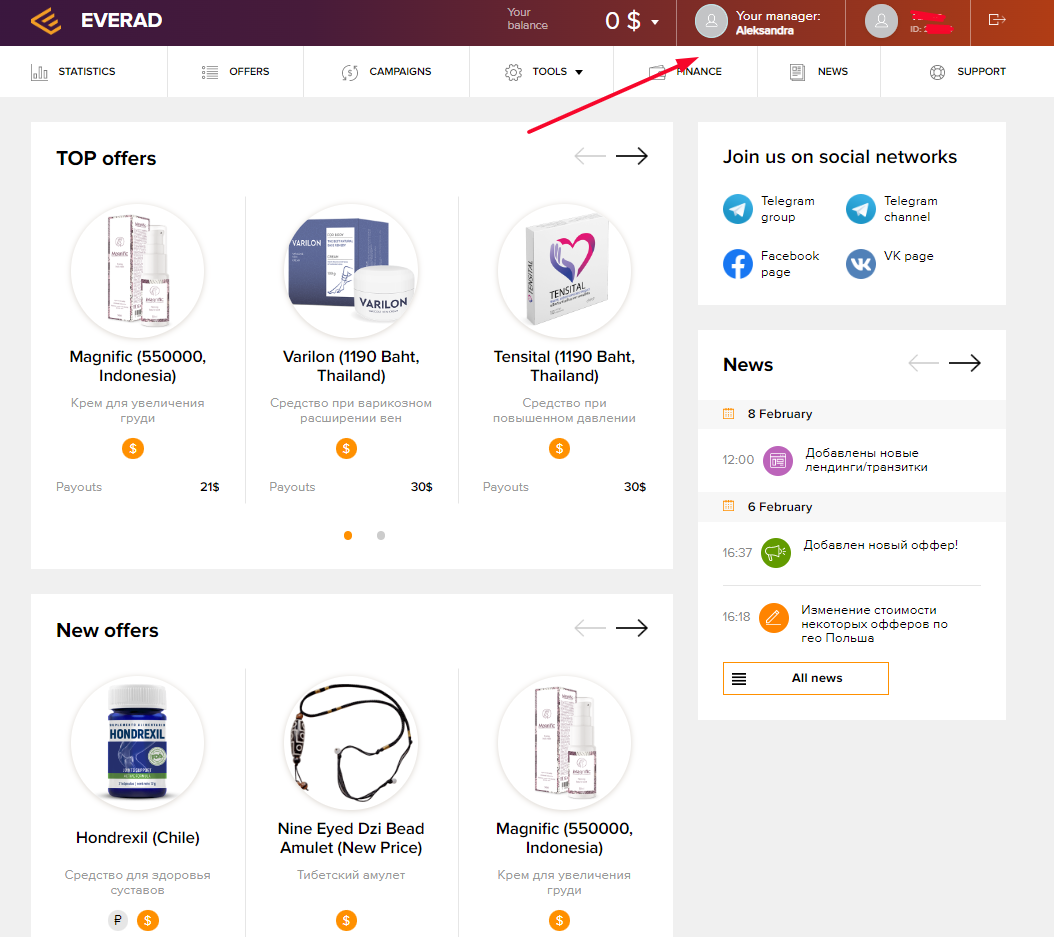The width and height of the screenshot is (1054, 937).
Task: Open the Telegram group link icon
Action: click(x=738, y=209)
